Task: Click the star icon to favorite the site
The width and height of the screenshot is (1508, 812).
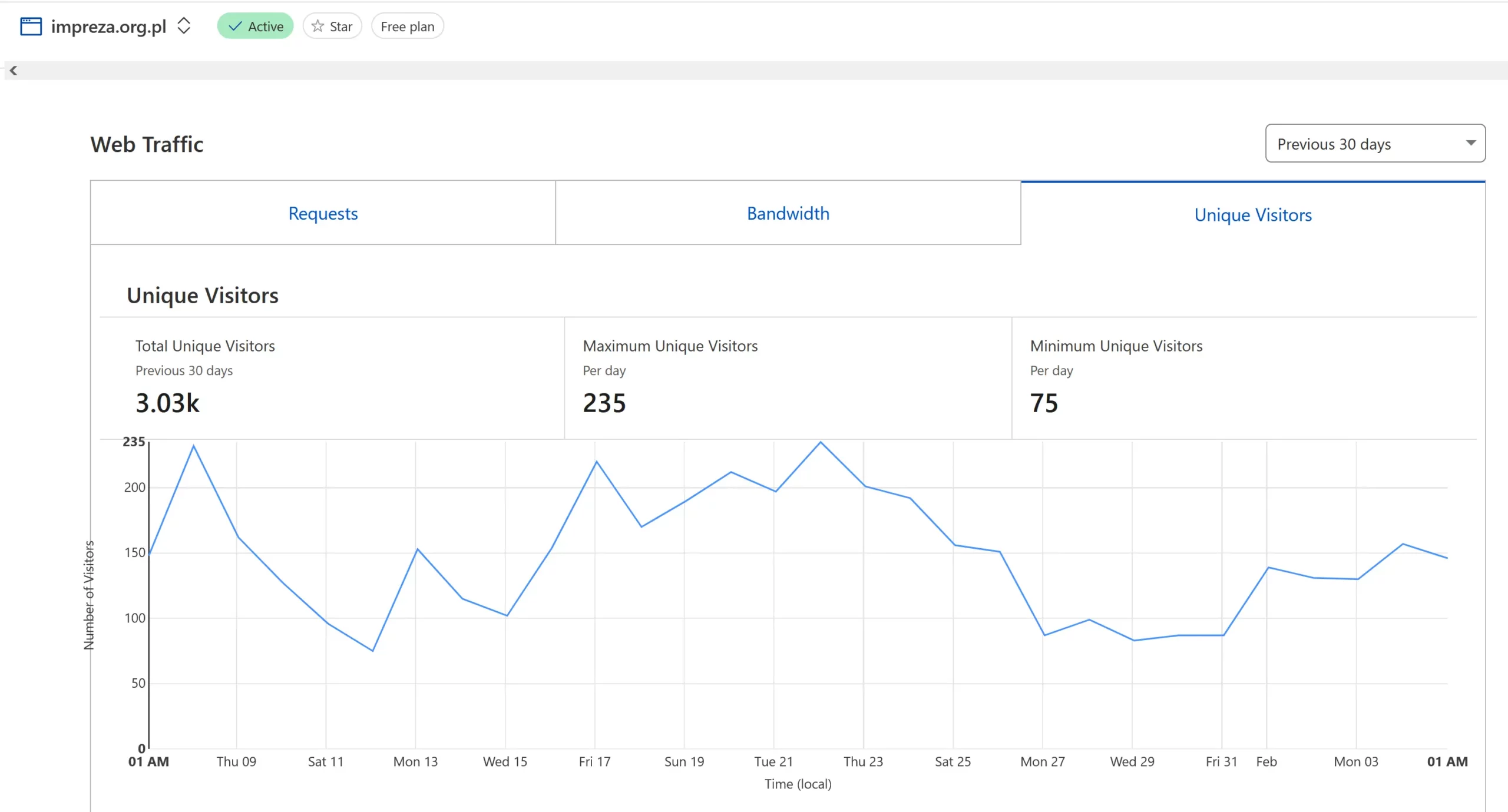Action: click(x=318, y=26)
